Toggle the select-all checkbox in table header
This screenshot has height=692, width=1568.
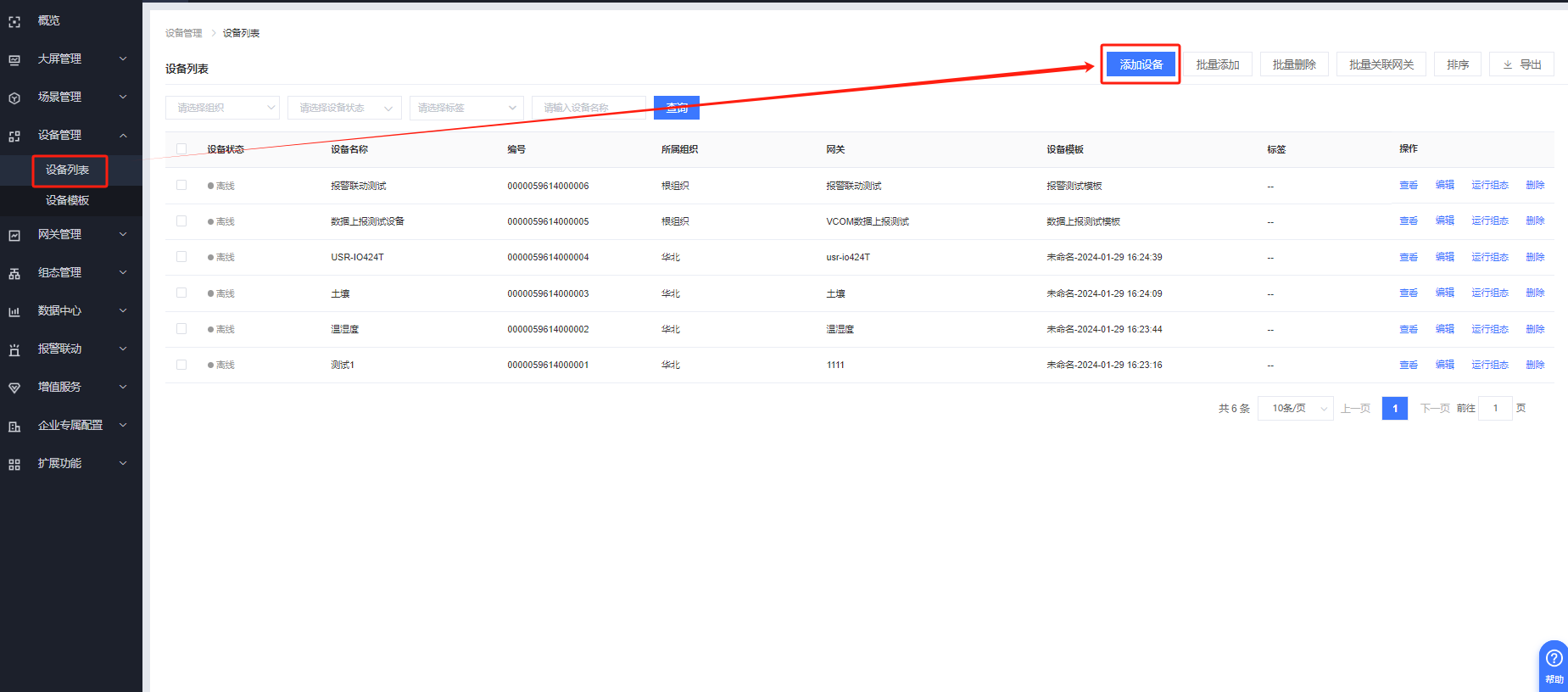[x=181, y=149]
